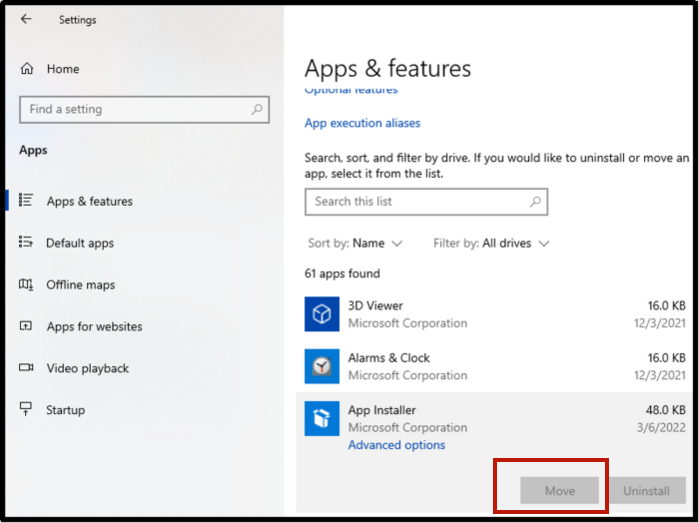The width and height of the screenshot is (699, 523).
Task: Focus the Find a setting search box
Action: pyautogui.click(x=135, y=110)
